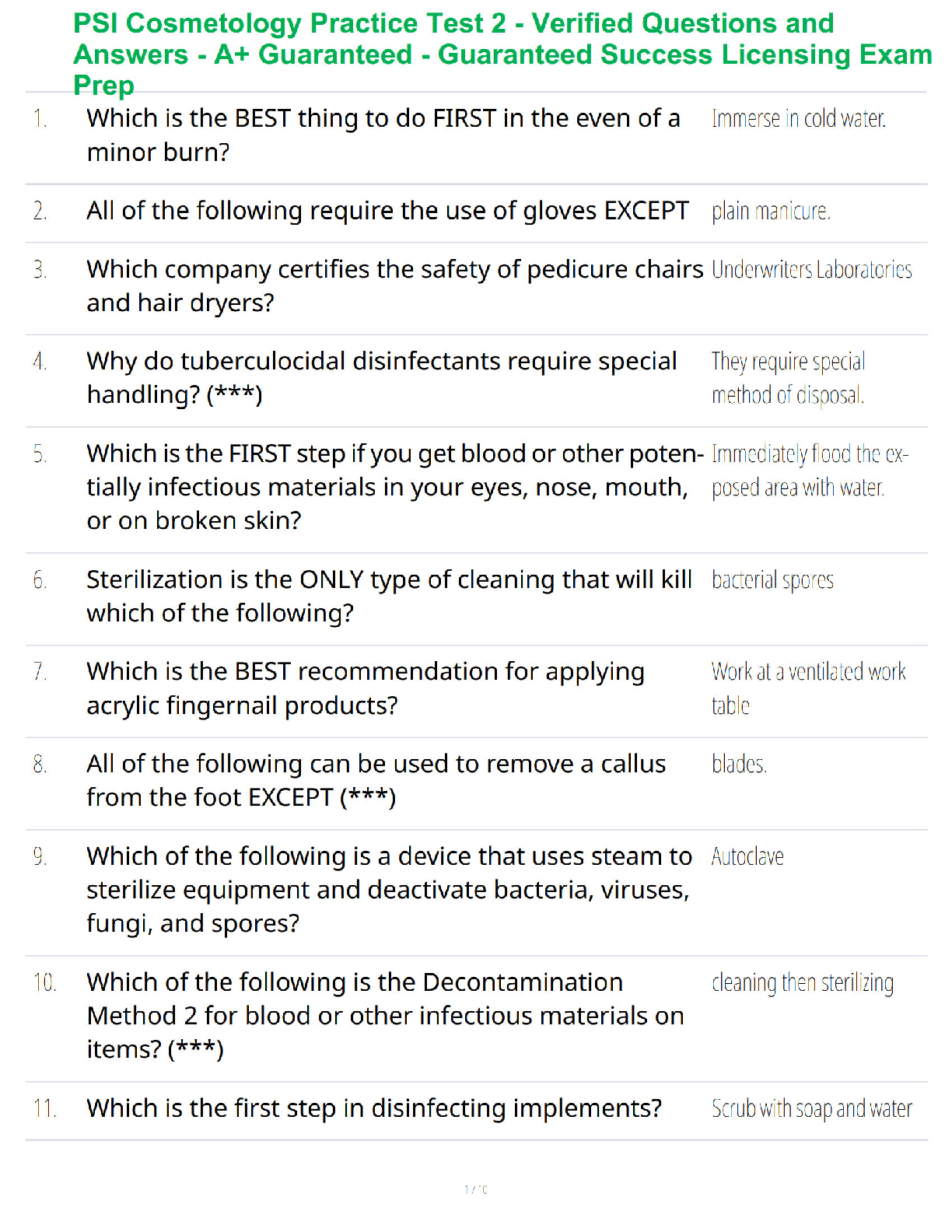Click the green document title heading
Viewport: 952px width, 1232px height.
[x=502, y=54]
